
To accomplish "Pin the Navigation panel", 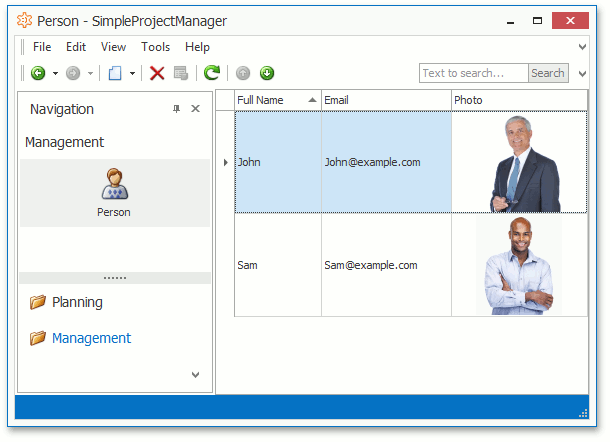I will coord(177,109).
